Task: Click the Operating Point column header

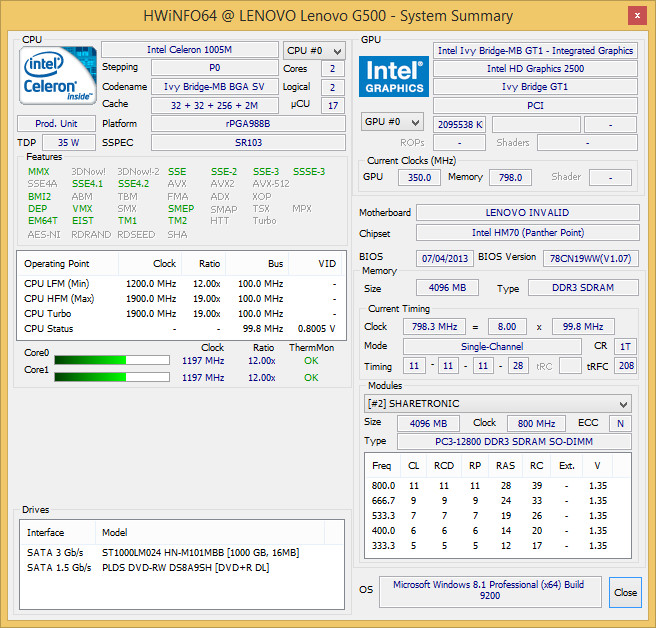Action: [x=68, y=264]
